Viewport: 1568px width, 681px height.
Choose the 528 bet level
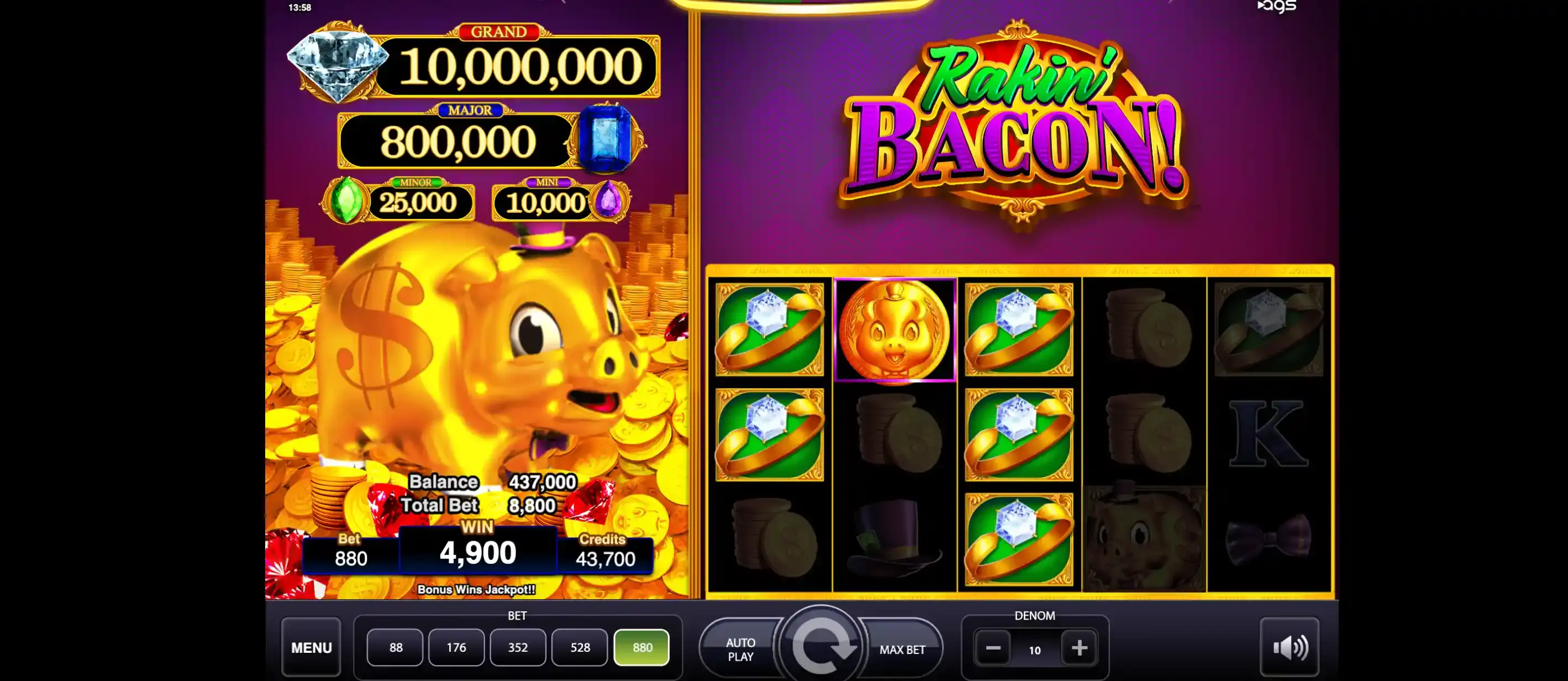pos(580,647)
